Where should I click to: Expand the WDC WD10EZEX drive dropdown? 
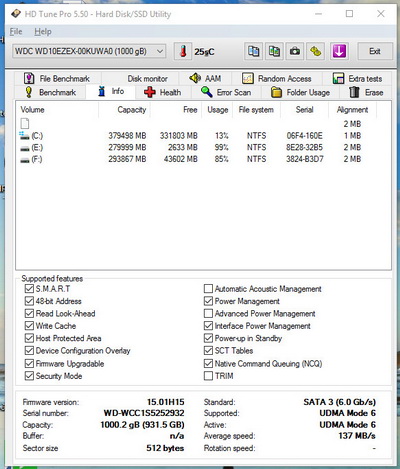(x=89, y=51)
